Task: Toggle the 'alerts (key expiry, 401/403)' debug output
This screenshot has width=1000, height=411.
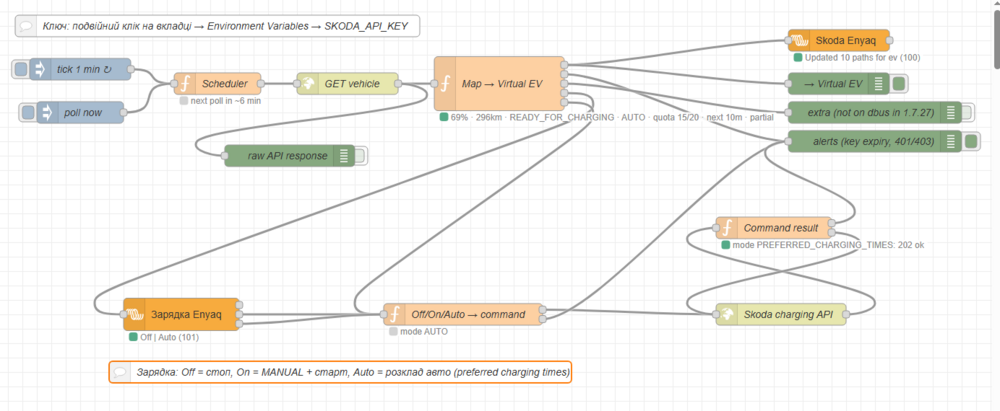Action: click(971, 141)
